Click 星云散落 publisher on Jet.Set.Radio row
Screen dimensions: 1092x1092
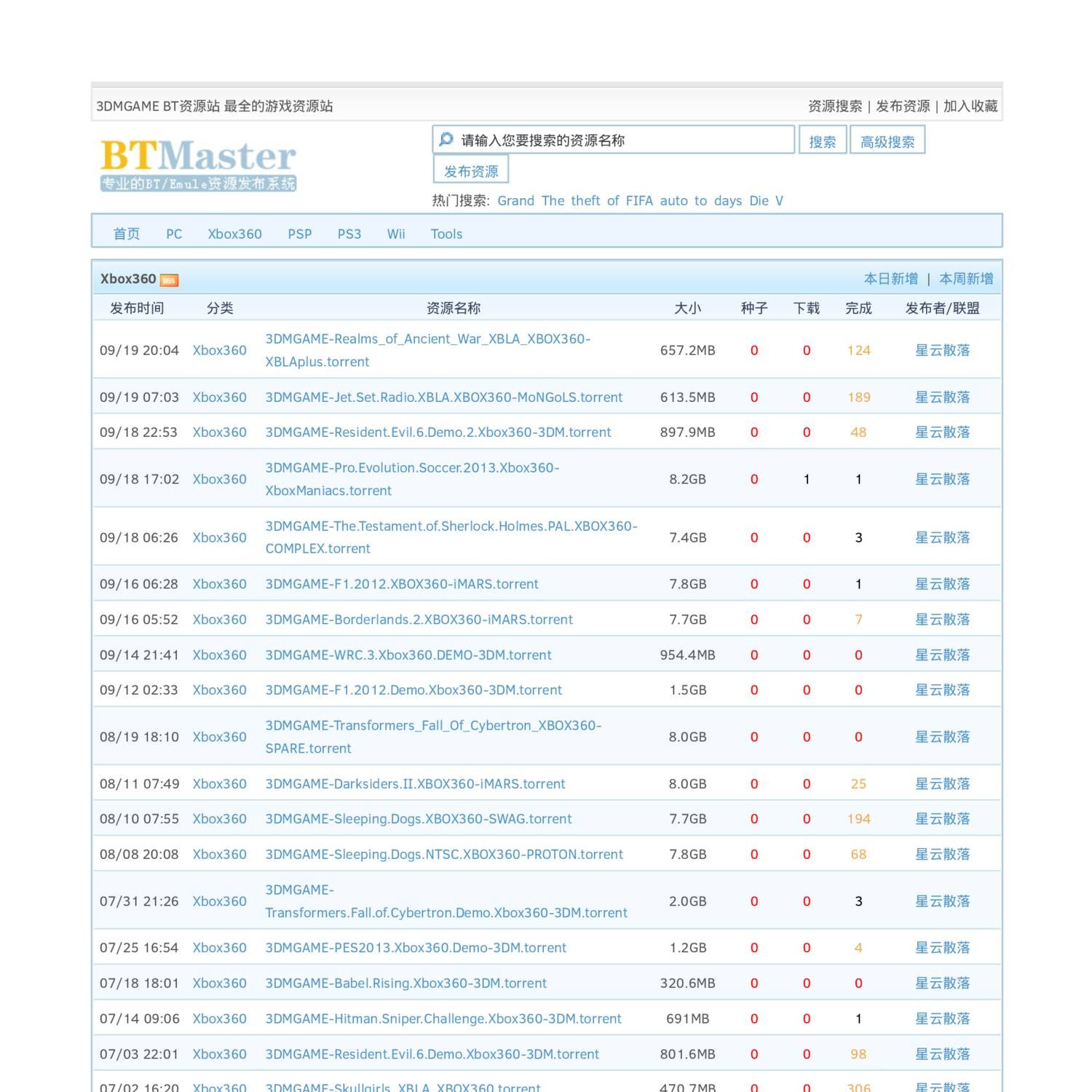click(943, 397)
